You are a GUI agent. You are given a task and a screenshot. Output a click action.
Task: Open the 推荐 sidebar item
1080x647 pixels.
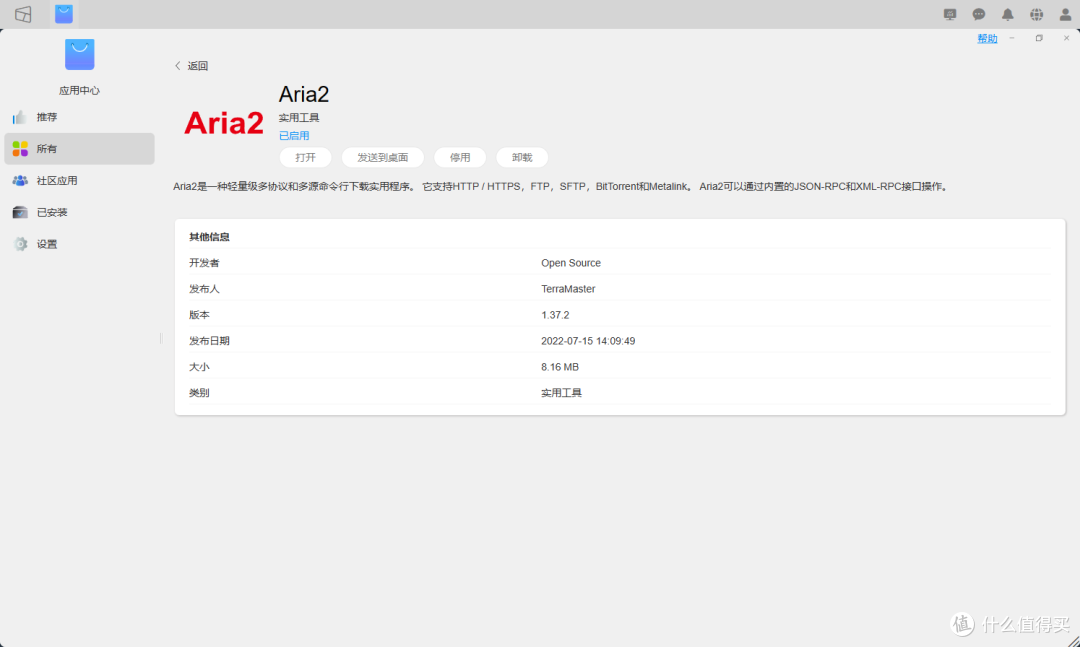coord(79,117)
